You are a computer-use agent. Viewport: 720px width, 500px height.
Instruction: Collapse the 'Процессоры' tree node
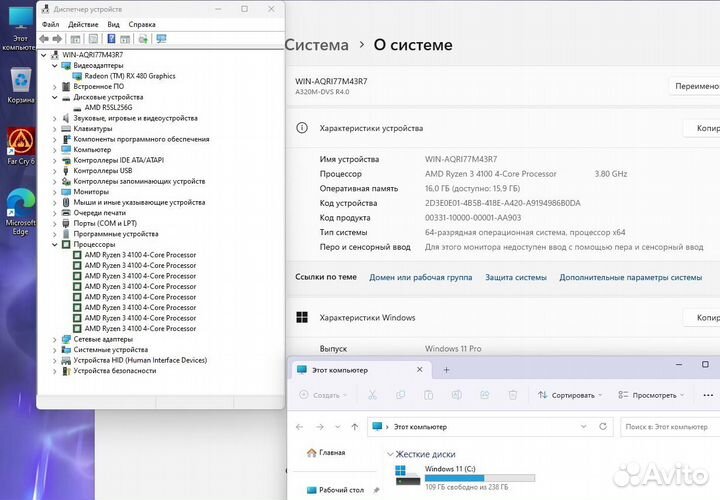pos(55,245)
